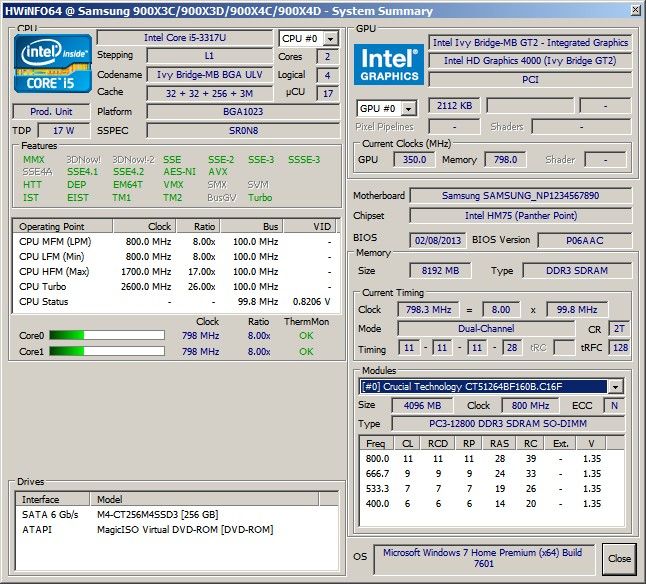Click the PC3-12800 DDR3 SDRAM SO-DIMM field

click(508, 424)
